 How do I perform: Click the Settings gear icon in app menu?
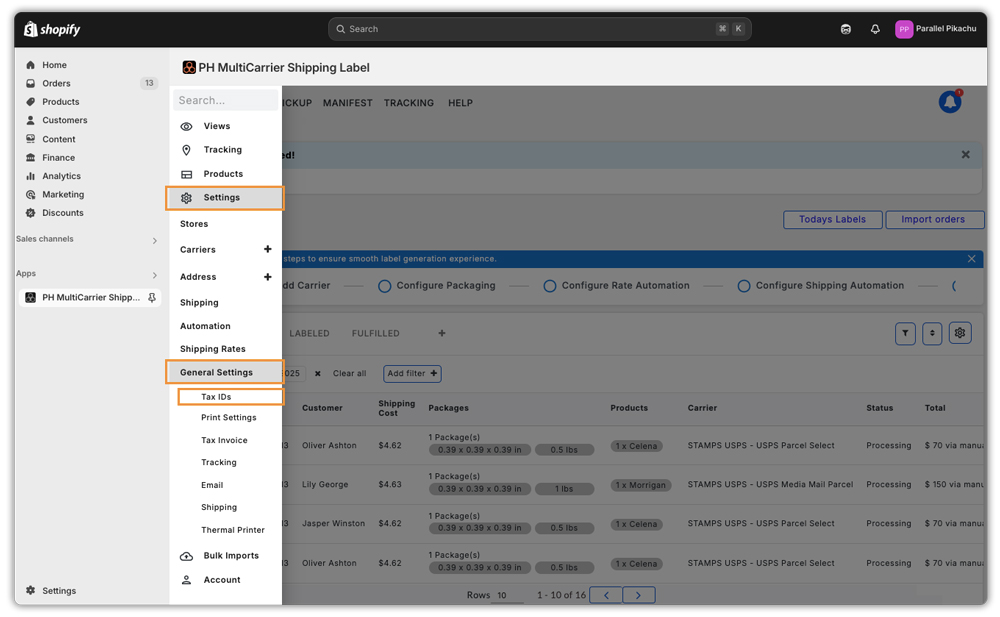(x=186, y=198)
